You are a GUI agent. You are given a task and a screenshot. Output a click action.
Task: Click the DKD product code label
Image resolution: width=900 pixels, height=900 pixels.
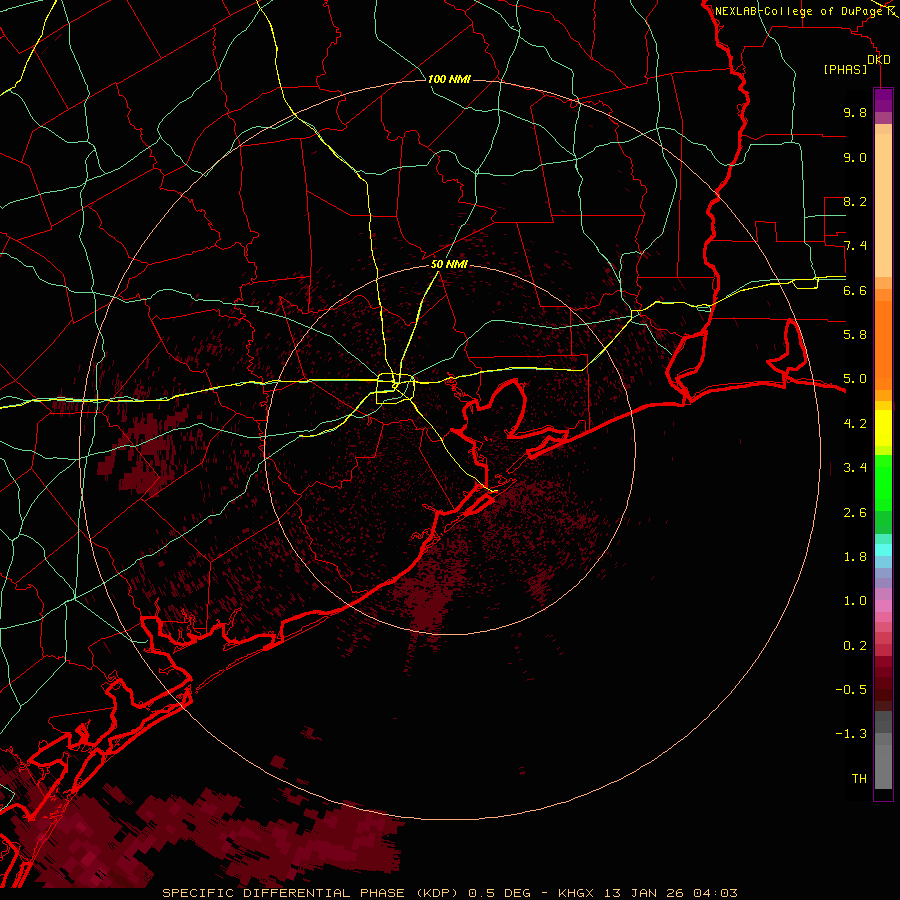(x=879, y=60)
